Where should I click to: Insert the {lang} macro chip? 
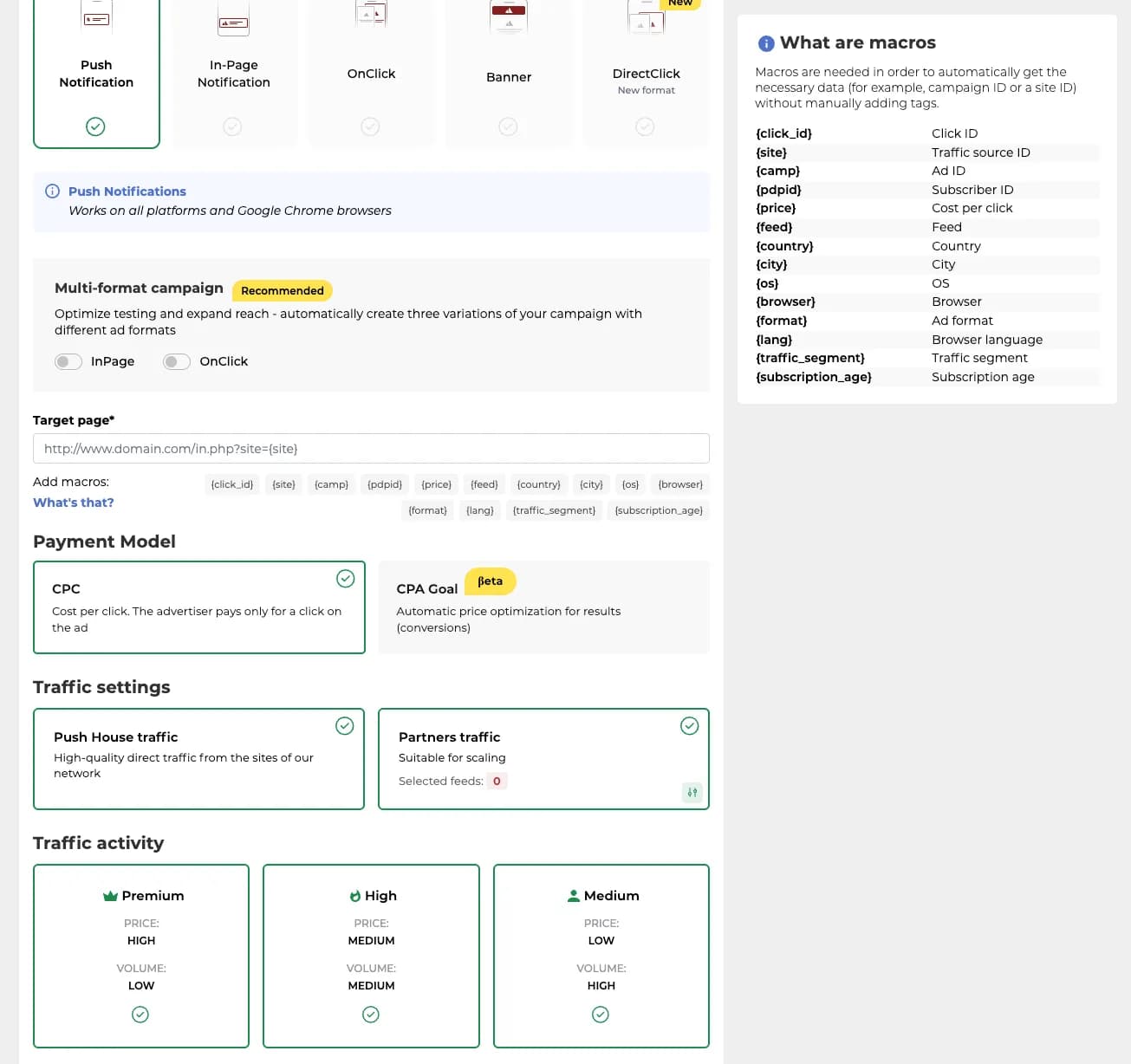click(x=480, y=510)
